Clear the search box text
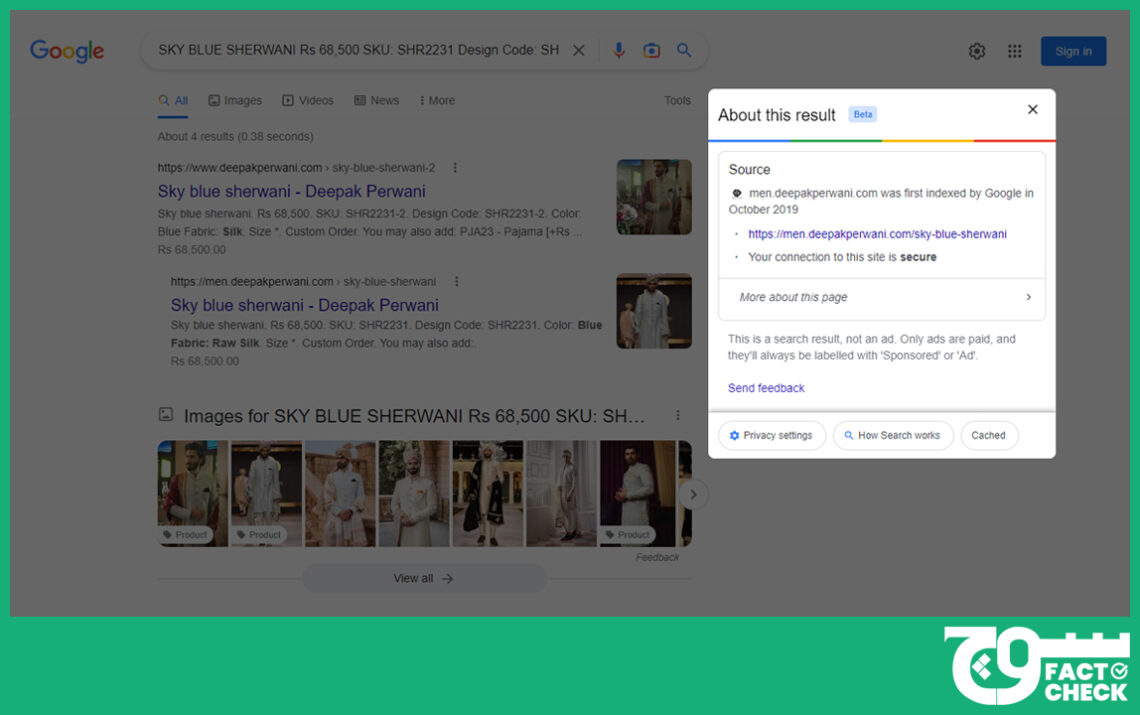Viewport: 1140px width, 715px height. pos(579,50)
